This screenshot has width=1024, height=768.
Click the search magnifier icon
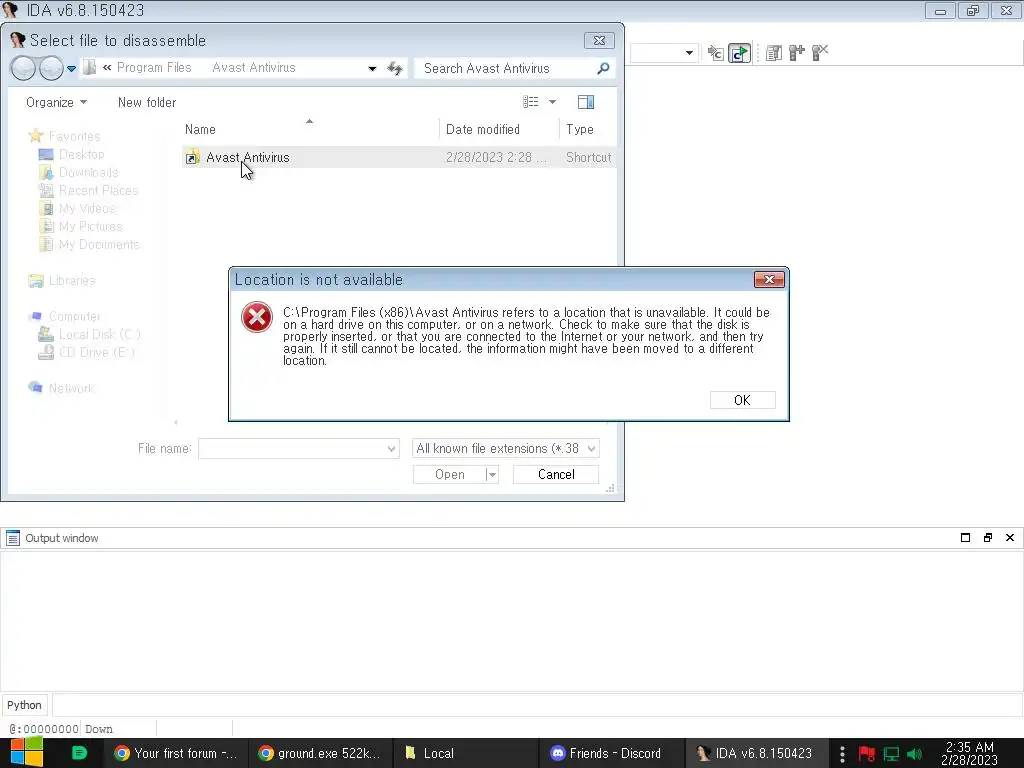click(x=603, y=68)
